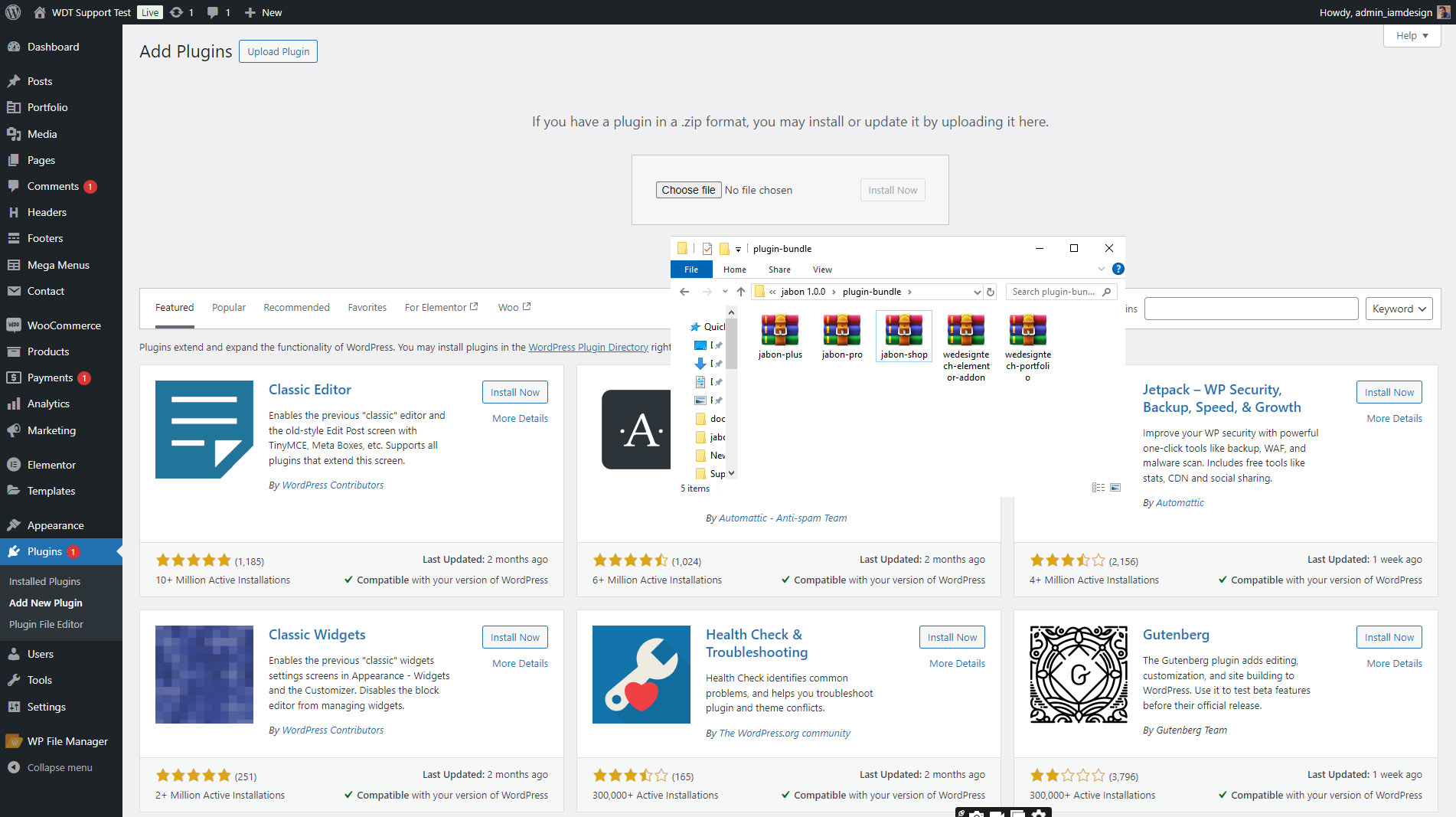Go up one folder in Explorer

[740, 292]
